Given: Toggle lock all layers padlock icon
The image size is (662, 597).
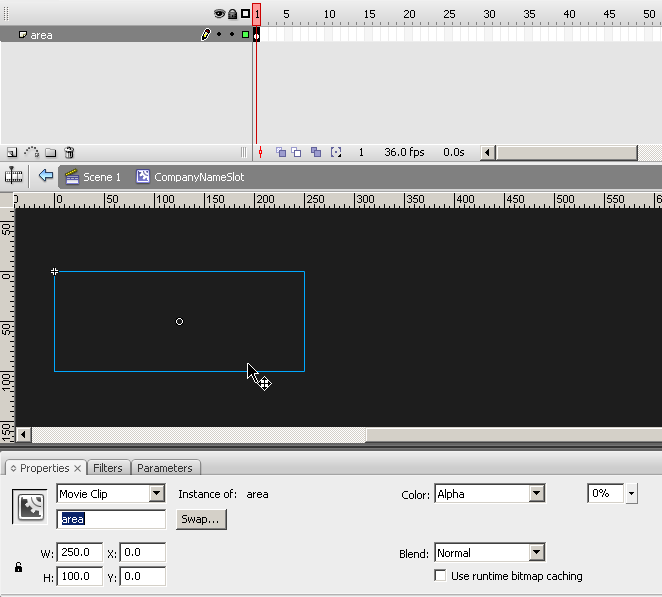Looking at the screenshot, I should [x=232, y=14].
